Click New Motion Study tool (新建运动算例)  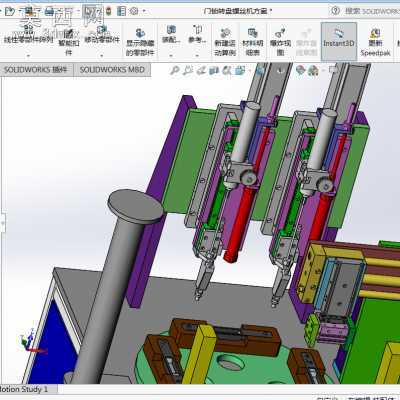225,42
